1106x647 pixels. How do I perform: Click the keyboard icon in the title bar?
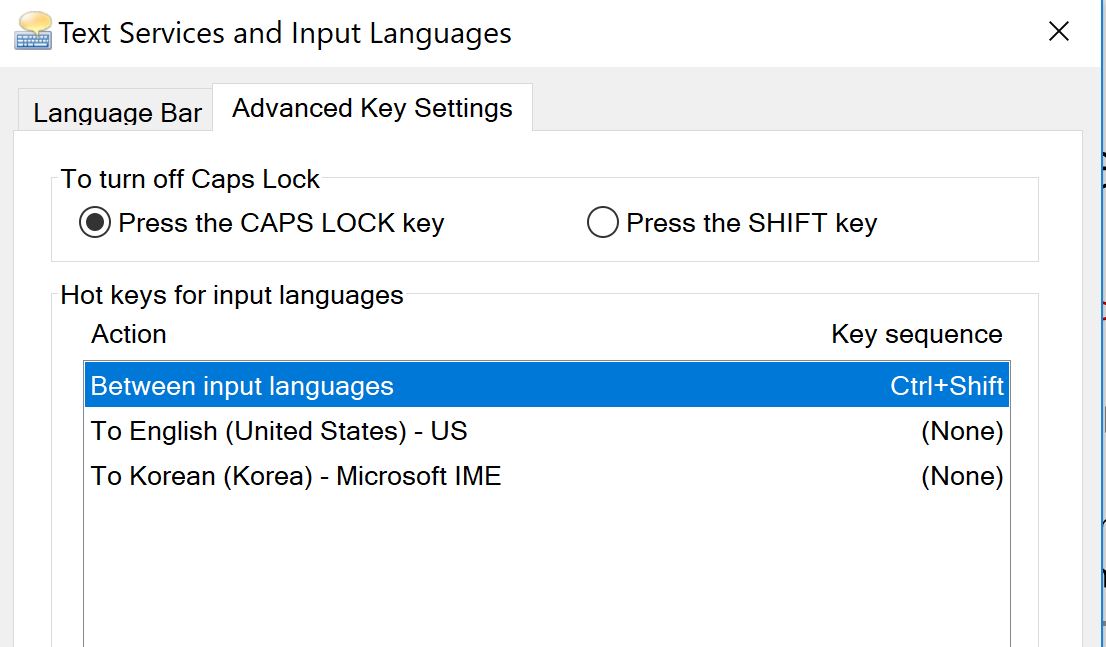33,31
